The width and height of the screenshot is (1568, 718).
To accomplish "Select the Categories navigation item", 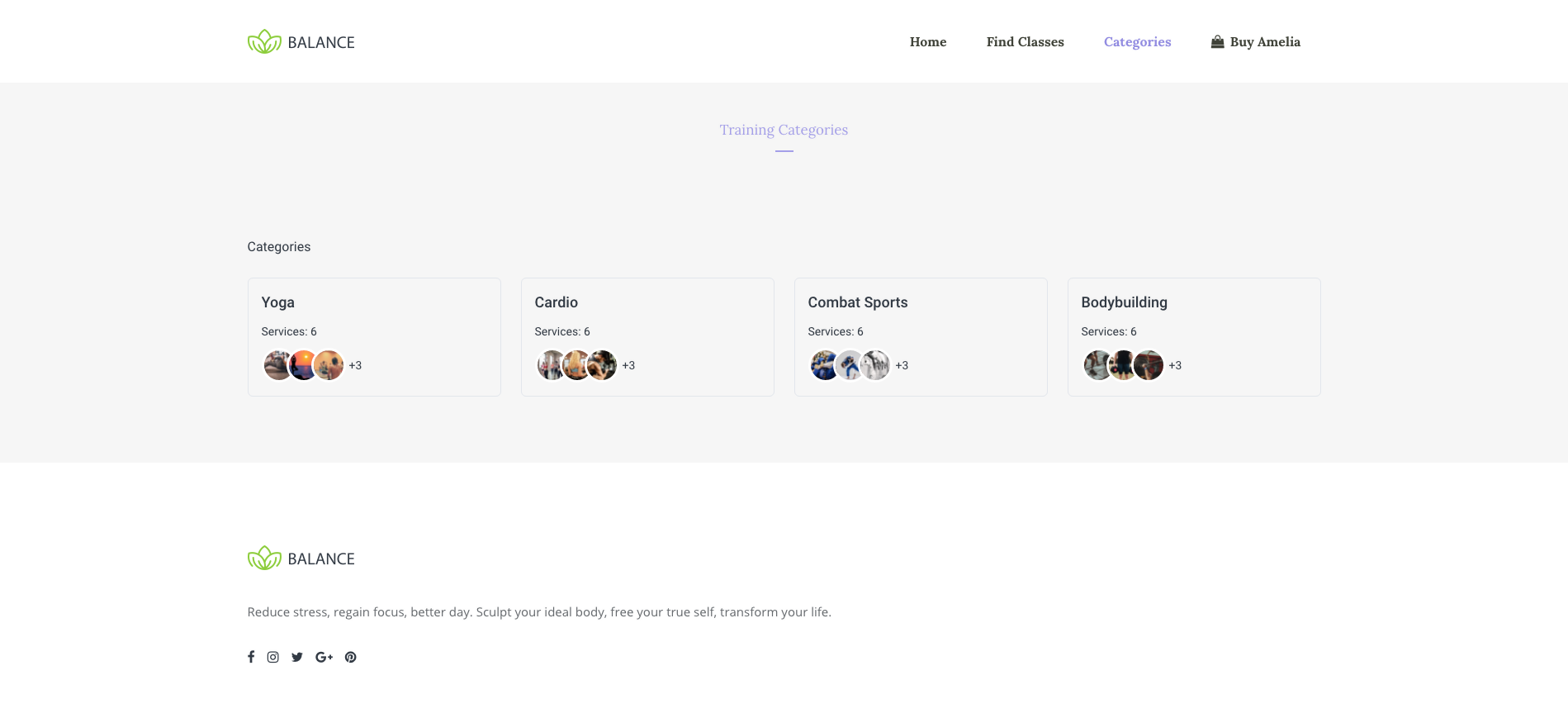I will tap(1137, 42).
